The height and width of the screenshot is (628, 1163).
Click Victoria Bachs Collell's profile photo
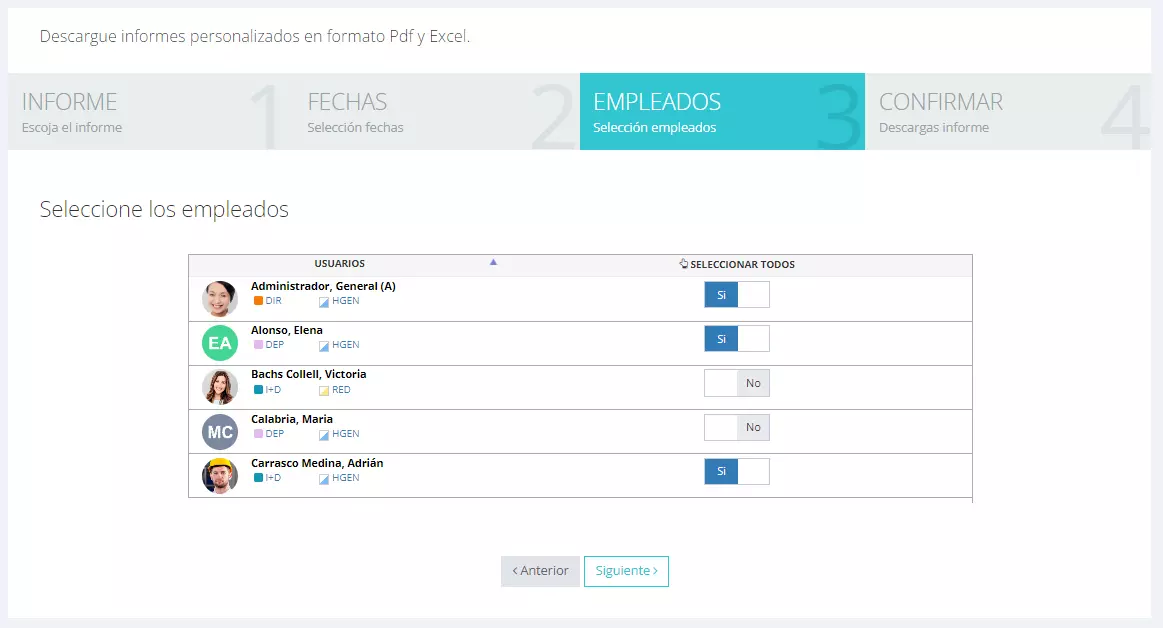pyautogui.click(x=220, y=387)
